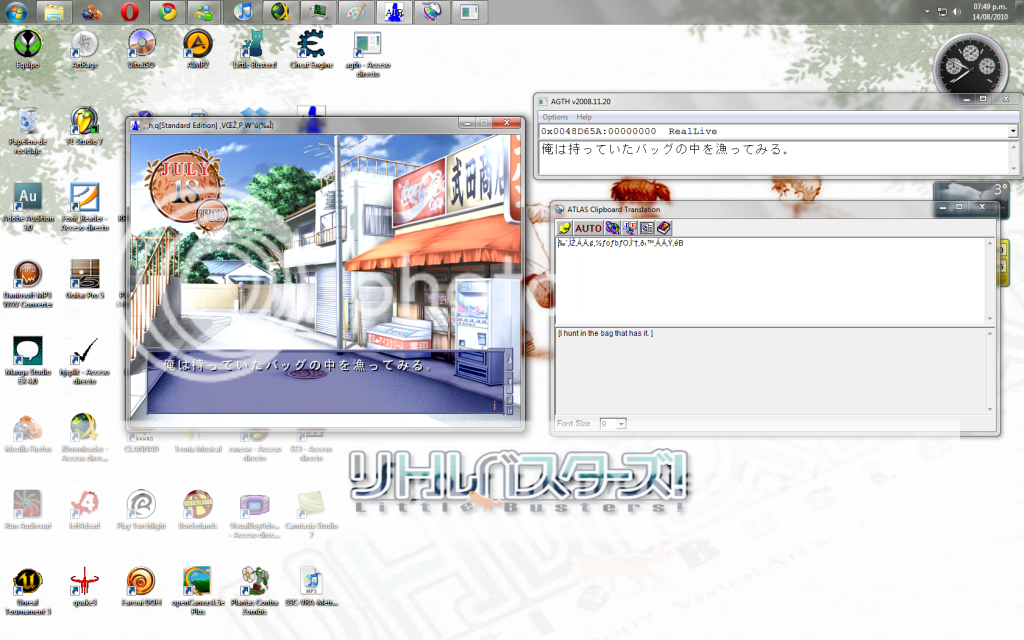Open the Manga Studio EX 4.0 shortcut
The image size is (1024, 640).
[x=27, y=360]
